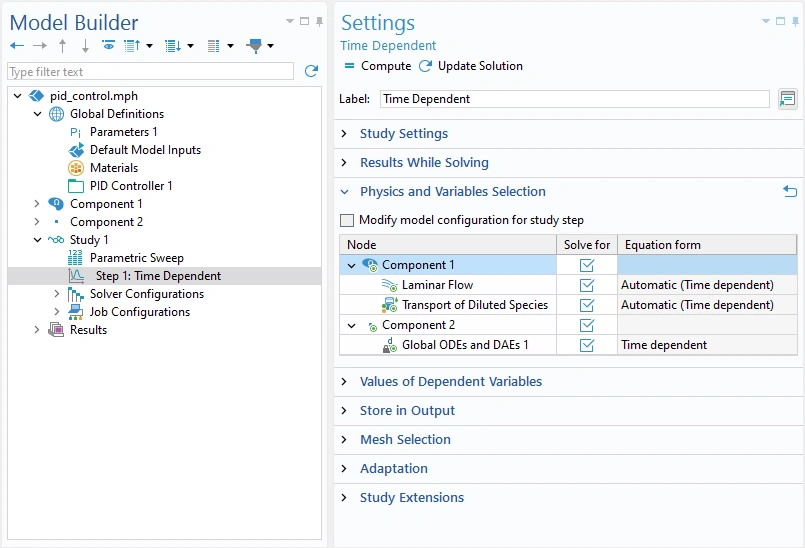805x548 pixels.
Task: Toggle Solve for Global ODEs and DAEs 1
Action: [587, 345]
